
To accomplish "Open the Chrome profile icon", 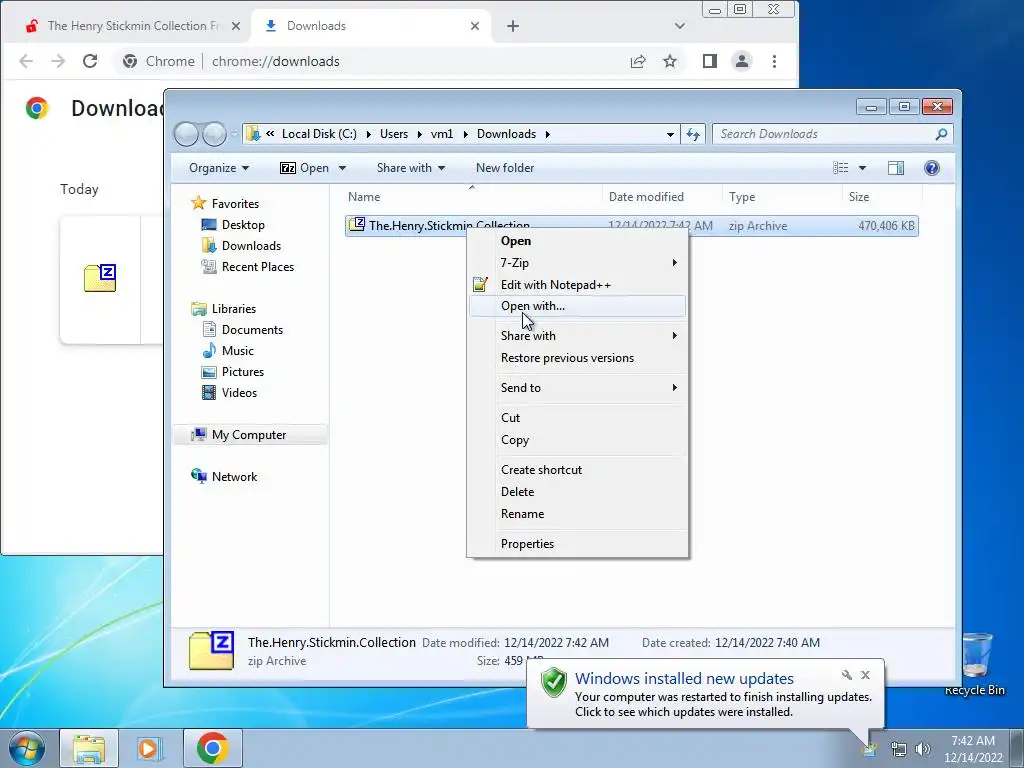I will tap(742, 61).
